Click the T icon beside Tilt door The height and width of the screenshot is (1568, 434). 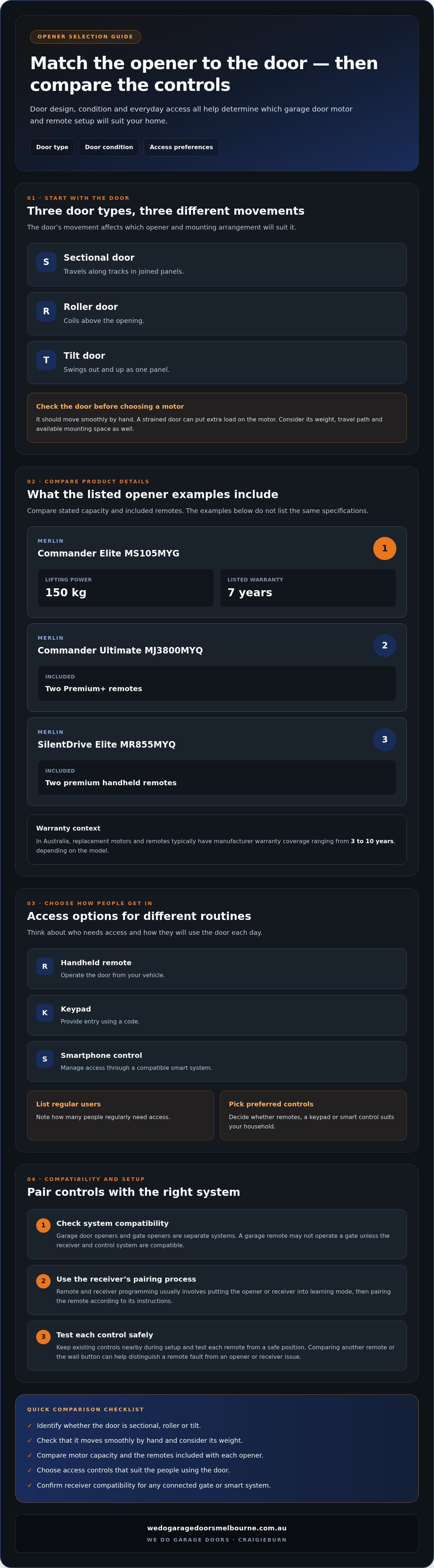coord(46,360)
